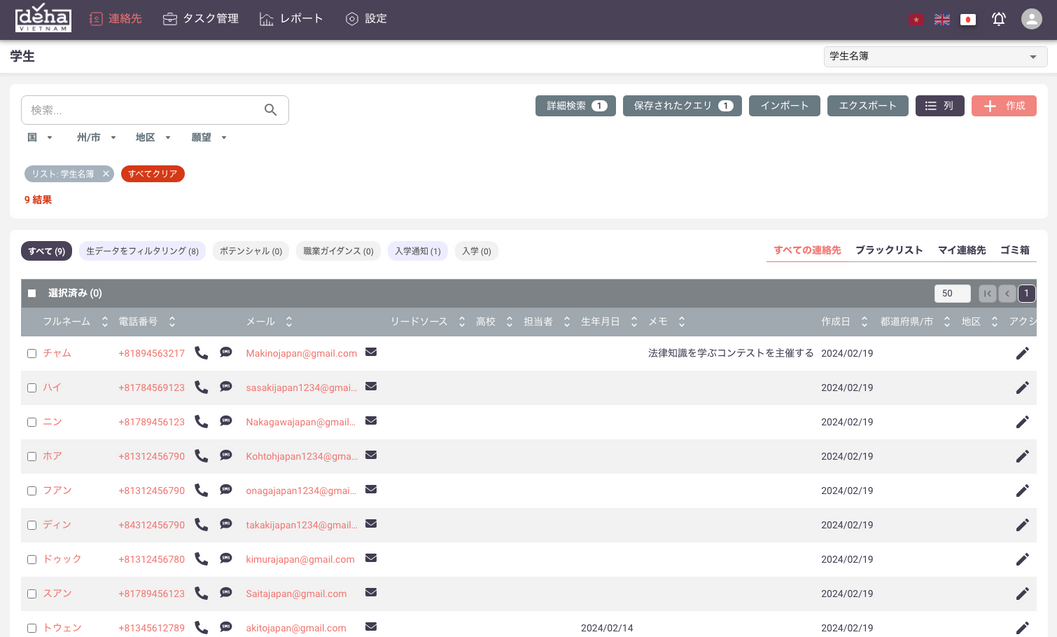This screenshot has height=637, width=1057.
Task: Select the ドゥック row checkbox
Action: pos(32,559)
